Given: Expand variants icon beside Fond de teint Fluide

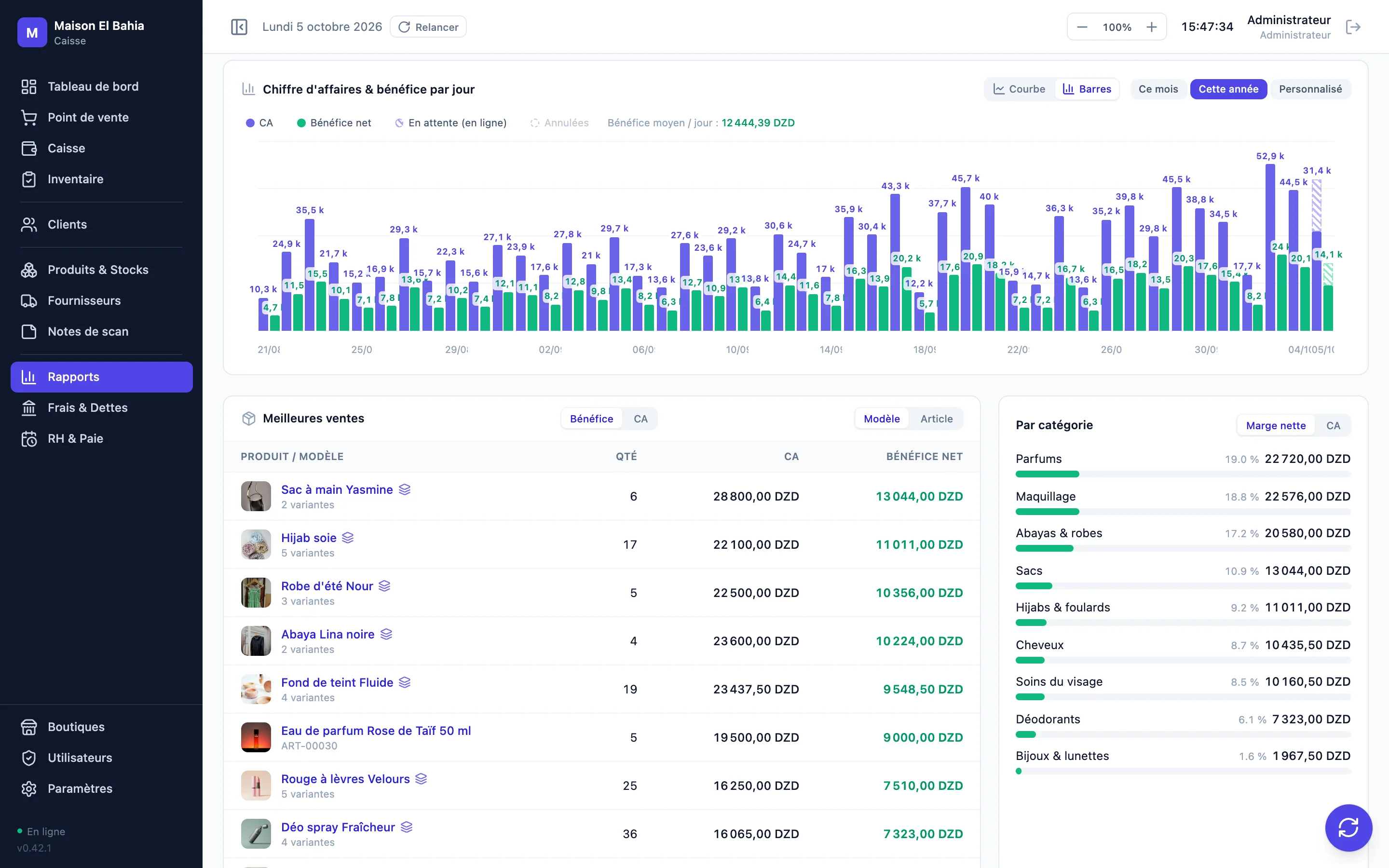Looking at the screenshot, I should [405, 682].
